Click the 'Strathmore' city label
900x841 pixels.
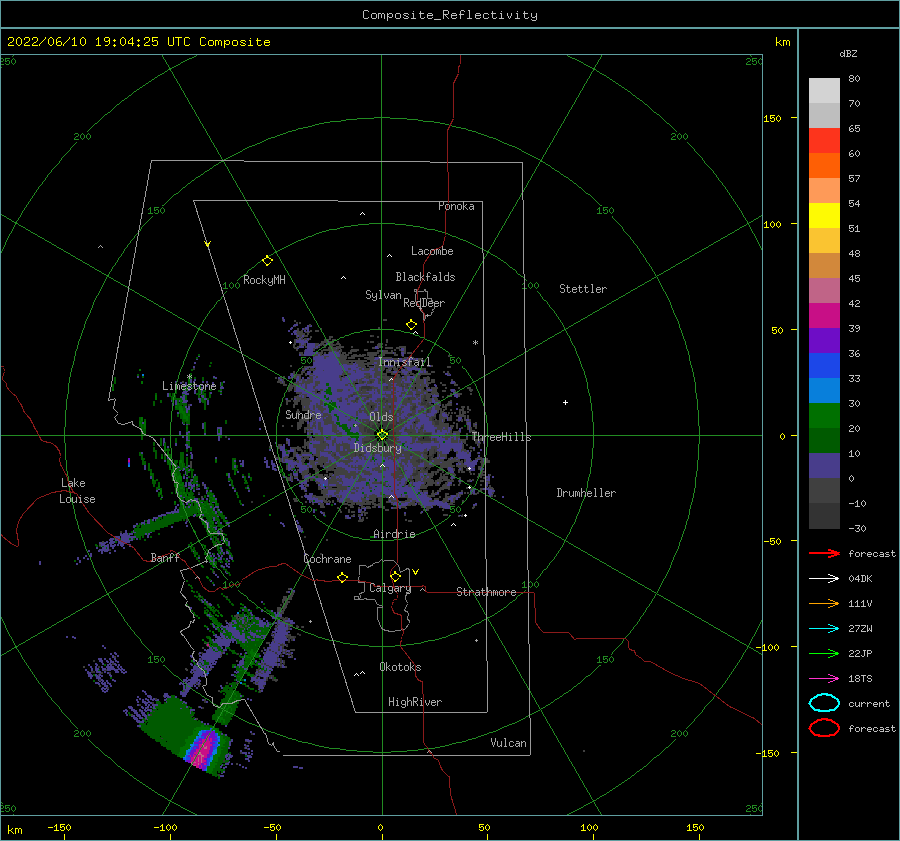click(x=486, y=592)
